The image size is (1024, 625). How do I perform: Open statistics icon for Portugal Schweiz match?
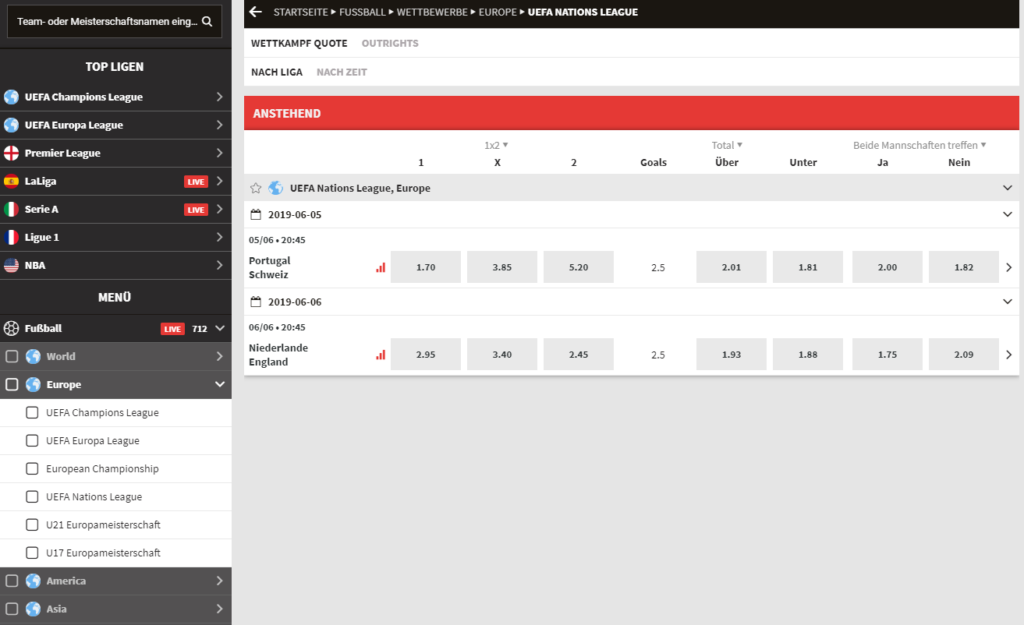(380, 267)
